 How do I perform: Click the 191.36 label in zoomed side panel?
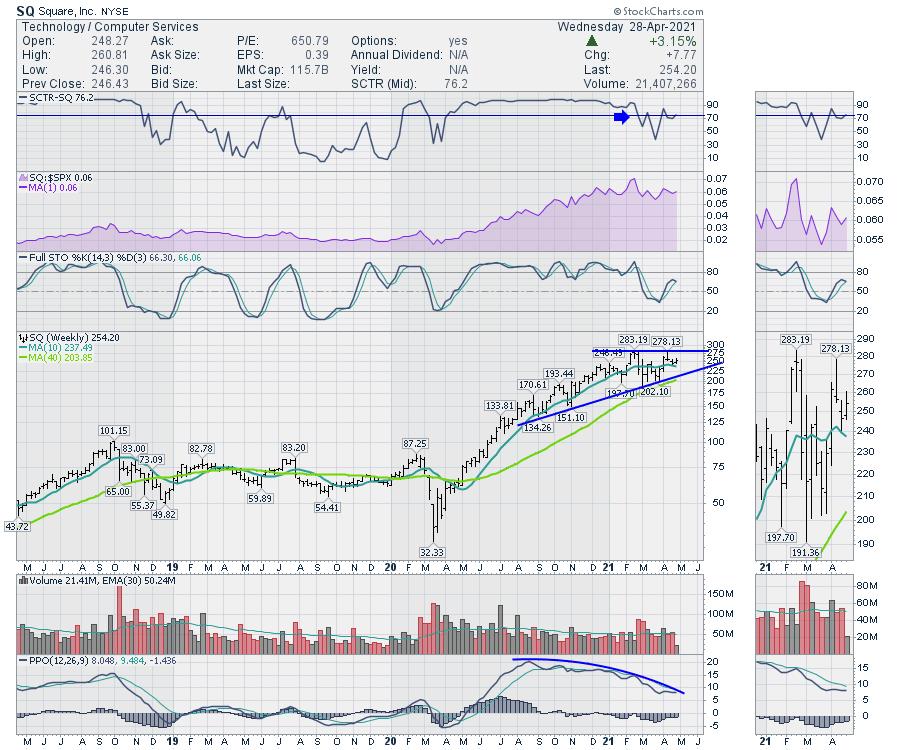805,552
